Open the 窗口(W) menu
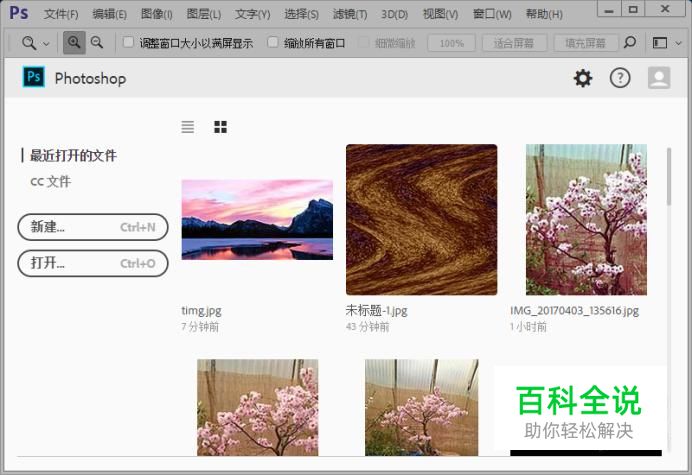The height and width of the screenshot is (475, 692). pos(492,15)
